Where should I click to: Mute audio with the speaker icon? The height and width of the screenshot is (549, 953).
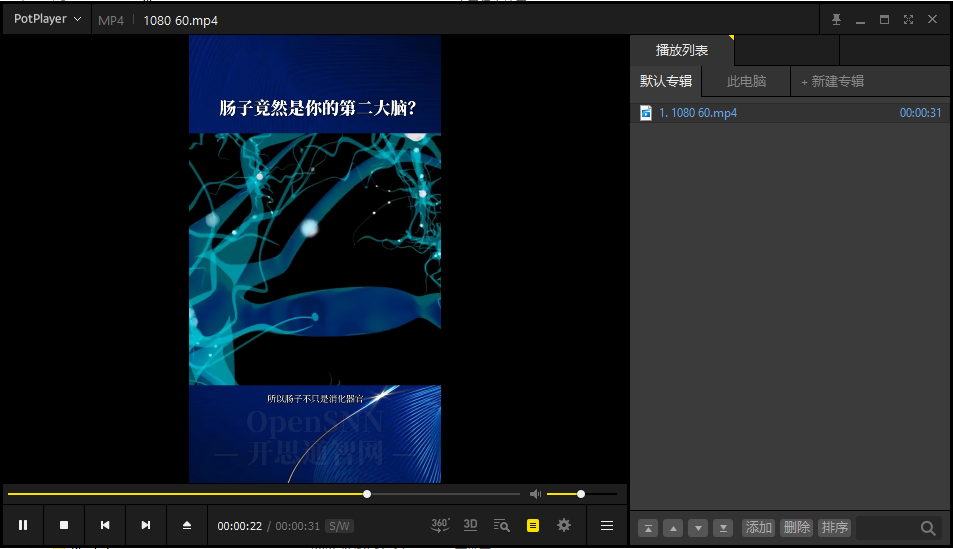[x=535, y=494]
